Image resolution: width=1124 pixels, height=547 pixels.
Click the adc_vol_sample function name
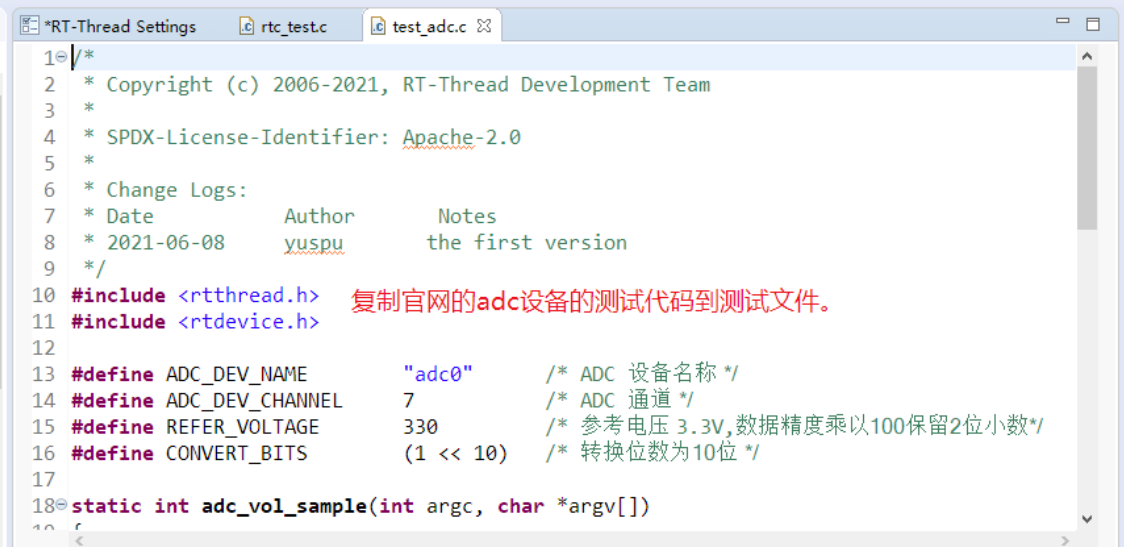pyautogui.click(x=284, y=506)
